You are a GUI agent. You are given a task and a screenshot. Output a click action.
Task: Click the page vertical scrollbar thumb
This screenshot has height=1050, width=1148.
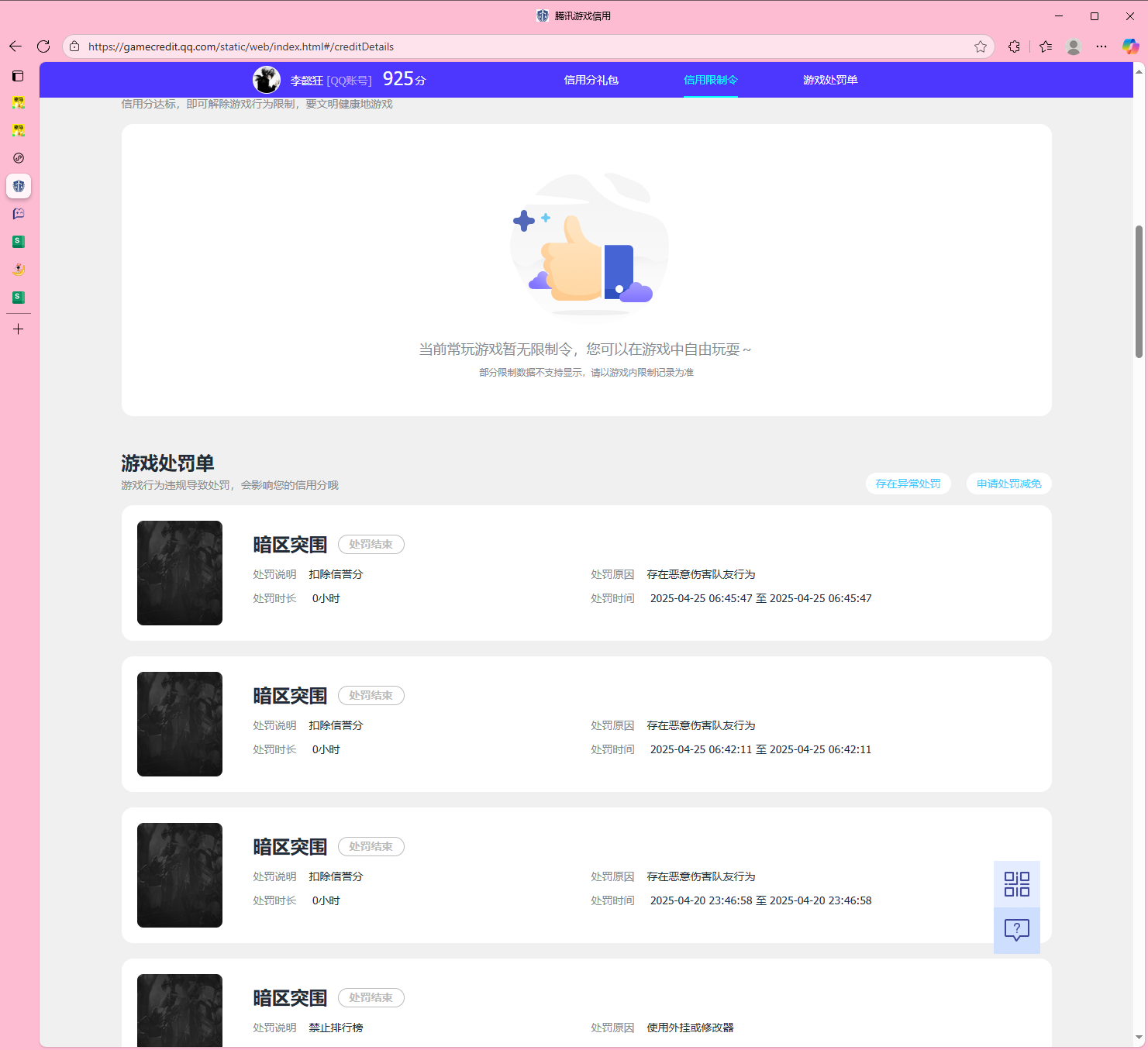coord(1139,291)
